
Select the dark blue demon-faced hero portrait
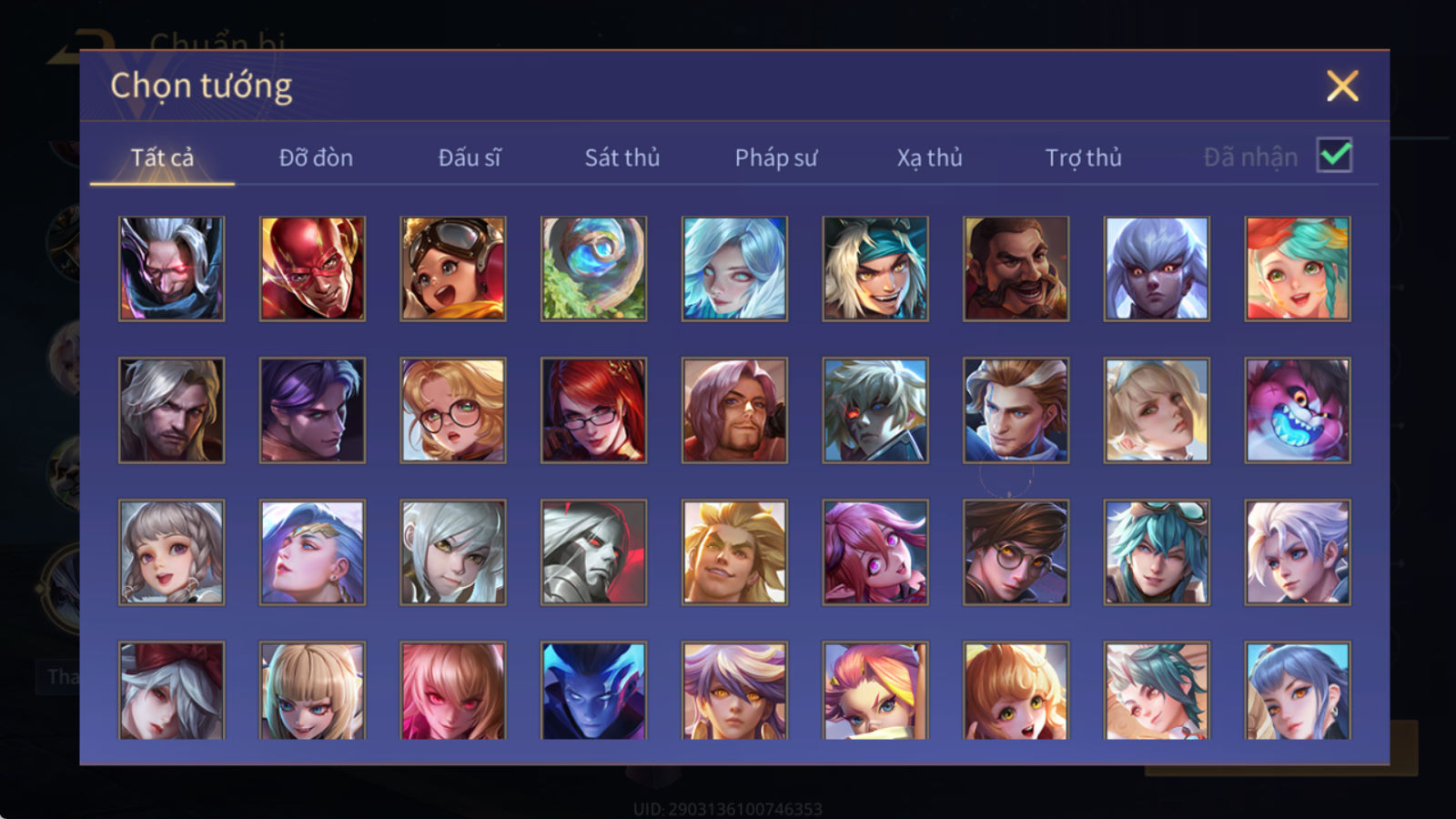(x=593, y=691)
